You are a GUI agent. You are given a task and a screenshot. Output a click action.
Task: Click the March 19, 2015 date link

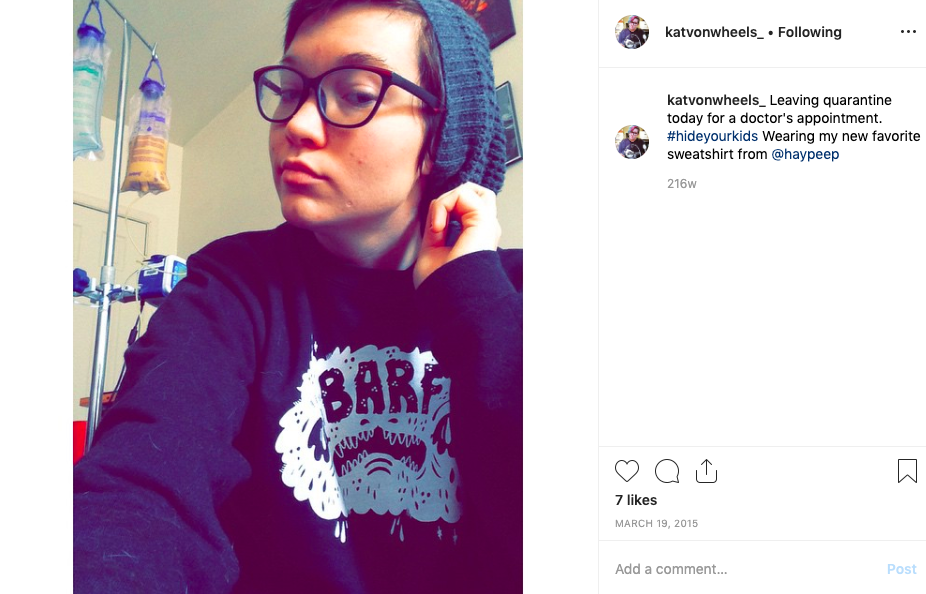[x=656, y=523]
